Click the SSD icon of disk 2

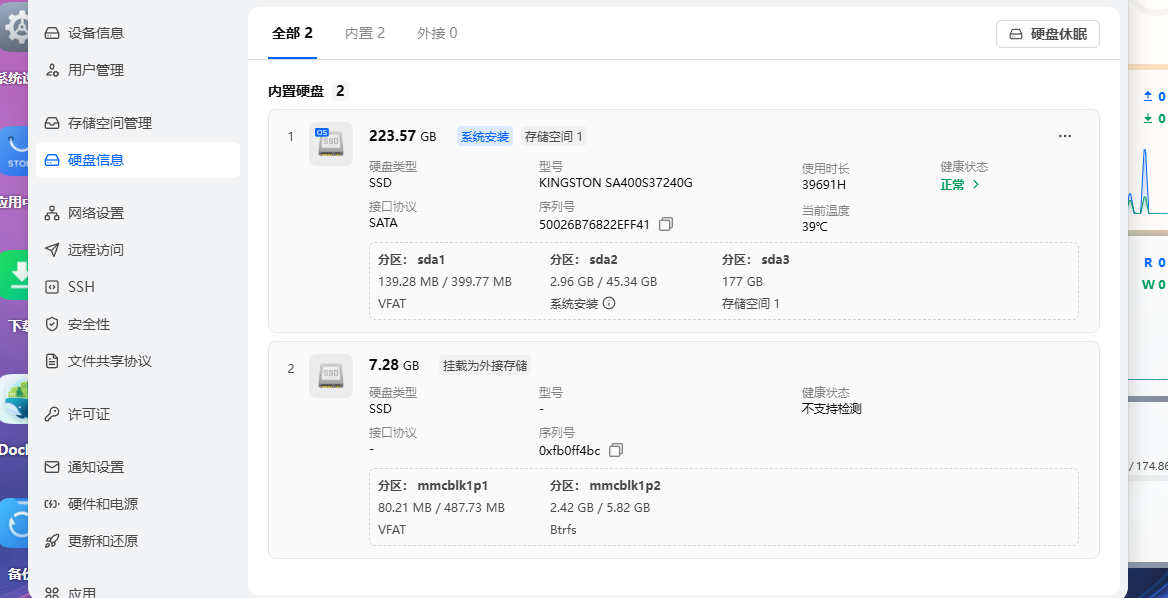330,376
